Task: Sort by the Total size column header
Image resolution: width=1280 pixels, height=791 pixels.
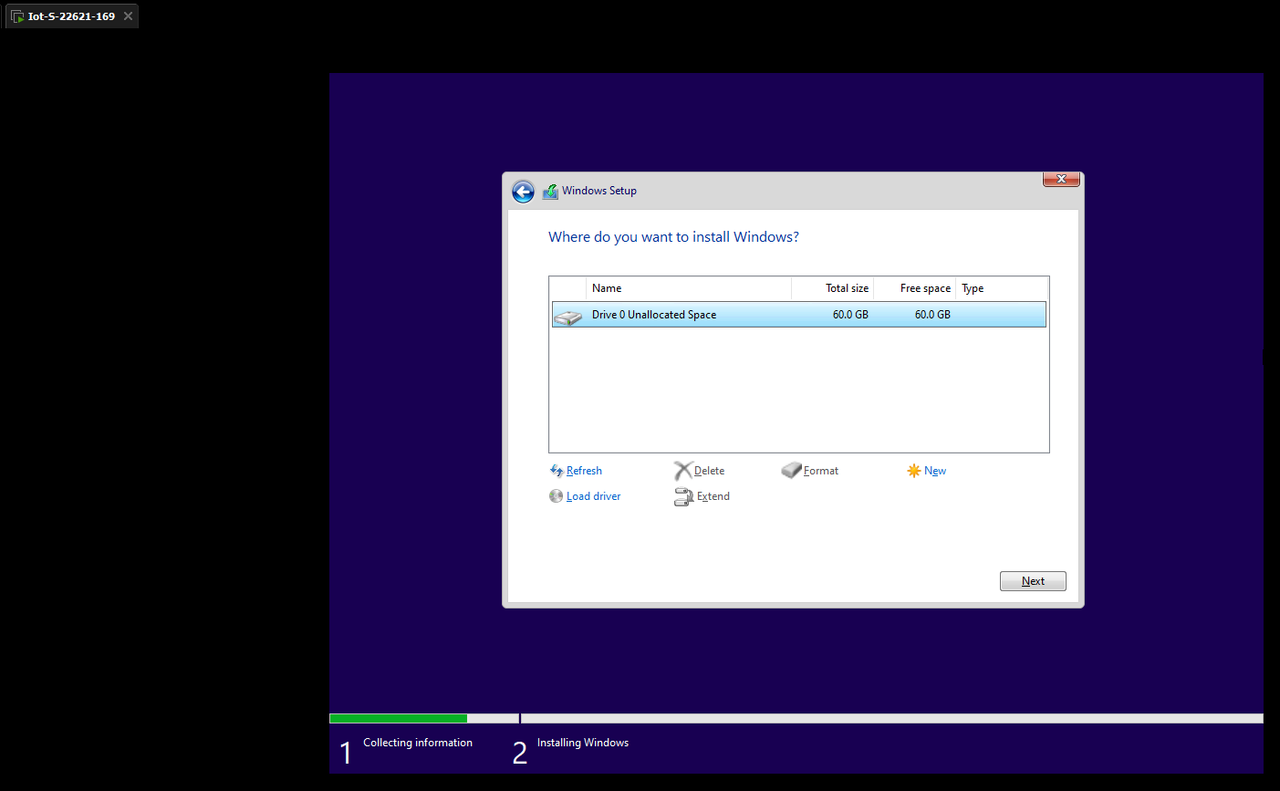Action: pos(832,288)
